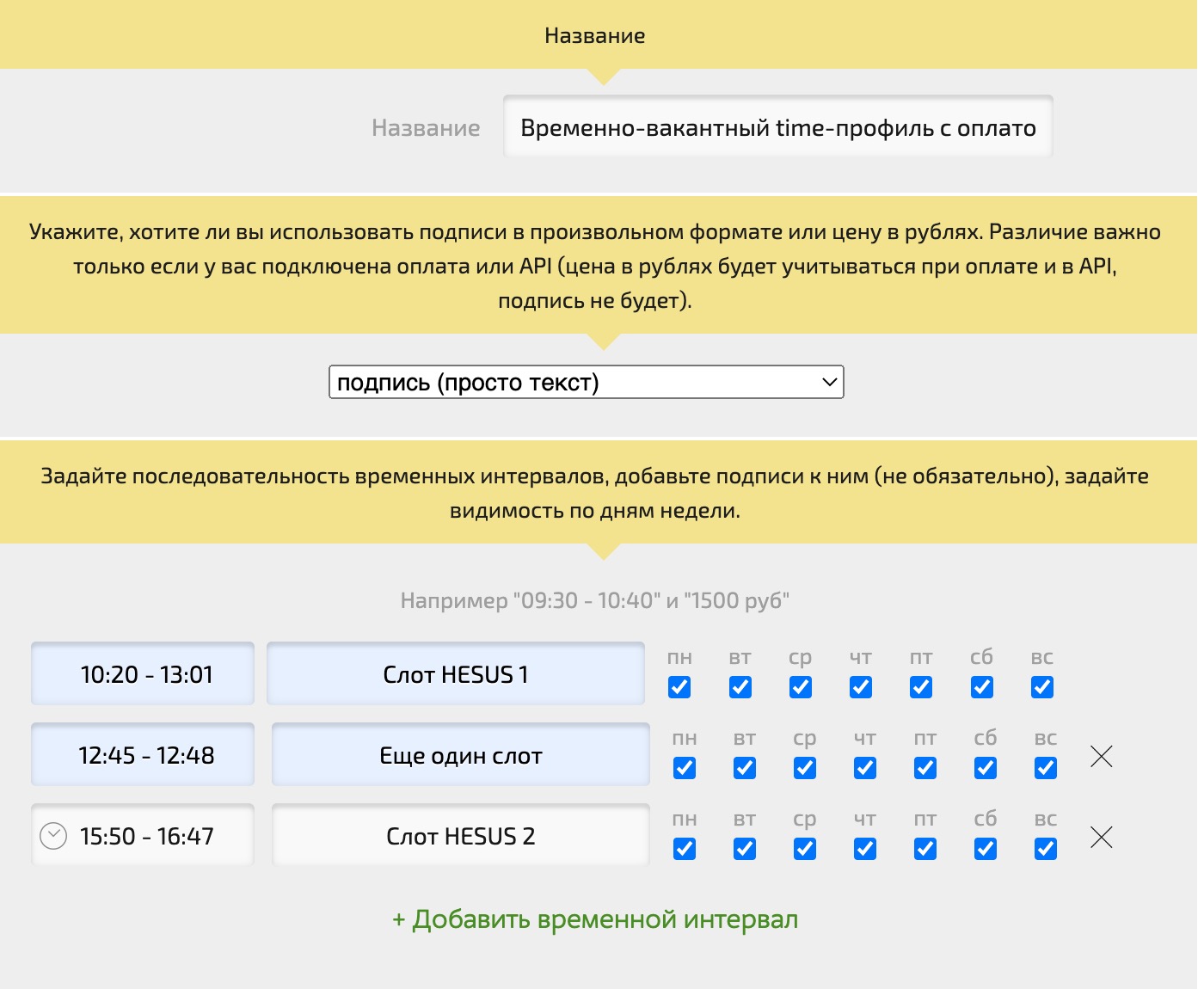Uncheck вт for Слот HESUS 1 row

pyautogui.click(x=740, y=687)
